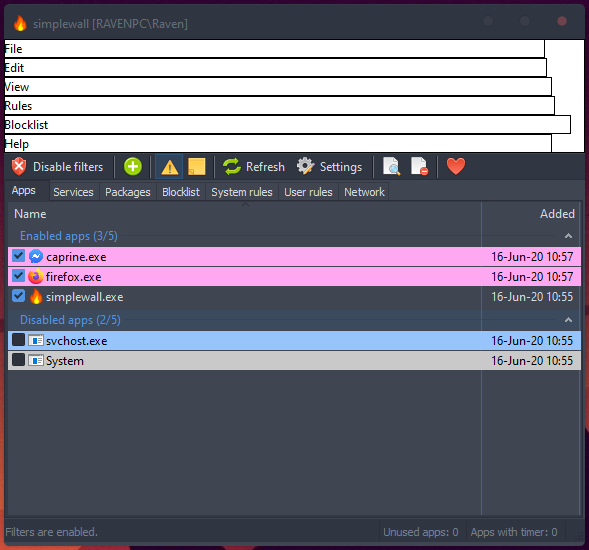Click the simplewall.exe added date 16-Jun-20 10:55
The image size is (589, 550).
tap(532, 297)
